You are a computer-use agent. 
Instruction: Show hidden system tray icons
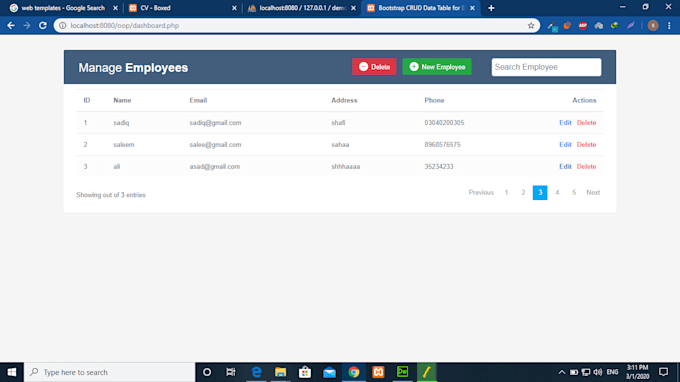pos(562,372)
